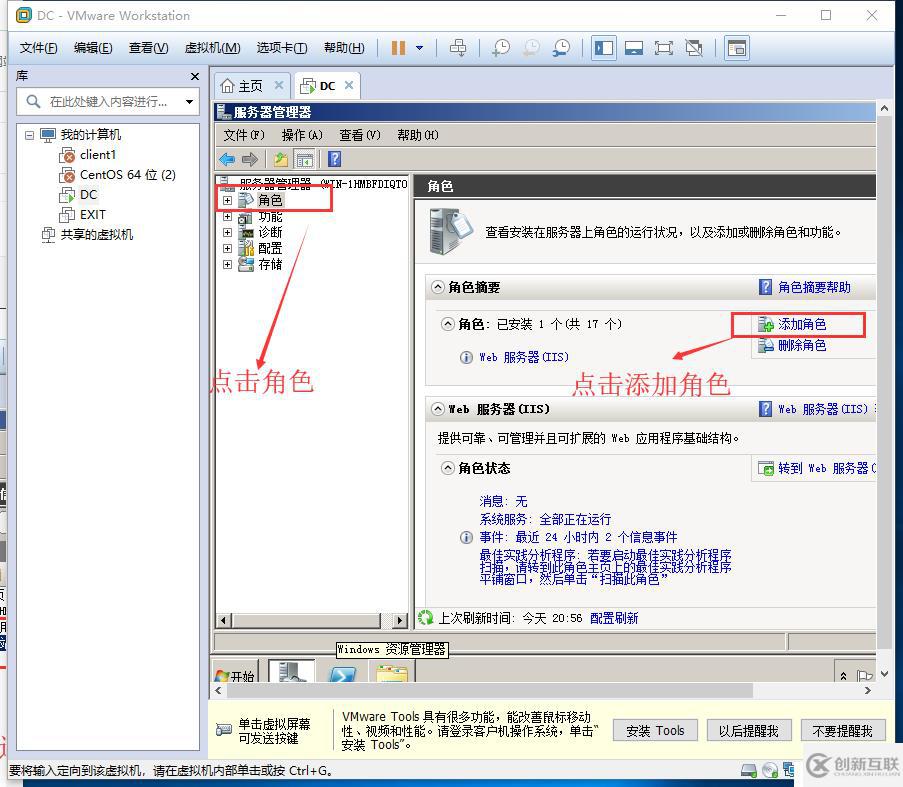Open the 查看(V) menu in VMware
Viewport: 903px width, 787px height.
148,48
